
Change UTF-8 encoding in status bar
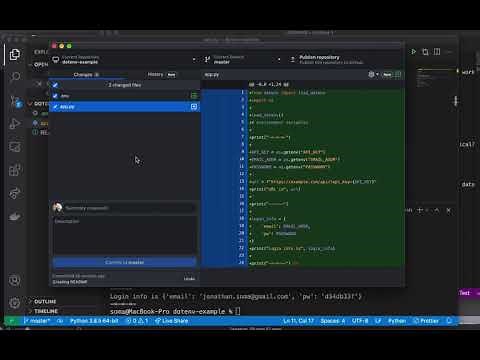[360, 321]
